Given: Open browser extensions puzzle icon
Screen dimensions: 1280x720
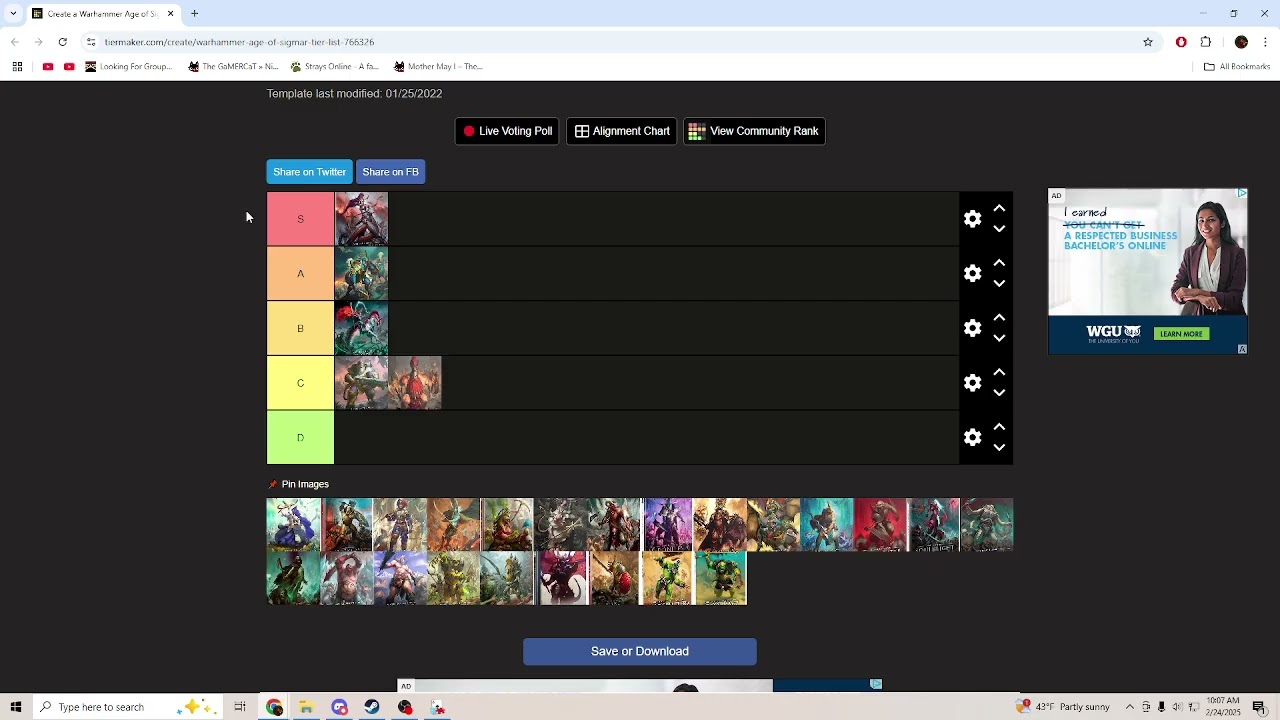Looking at the screenshot, I should [1206, 42].
